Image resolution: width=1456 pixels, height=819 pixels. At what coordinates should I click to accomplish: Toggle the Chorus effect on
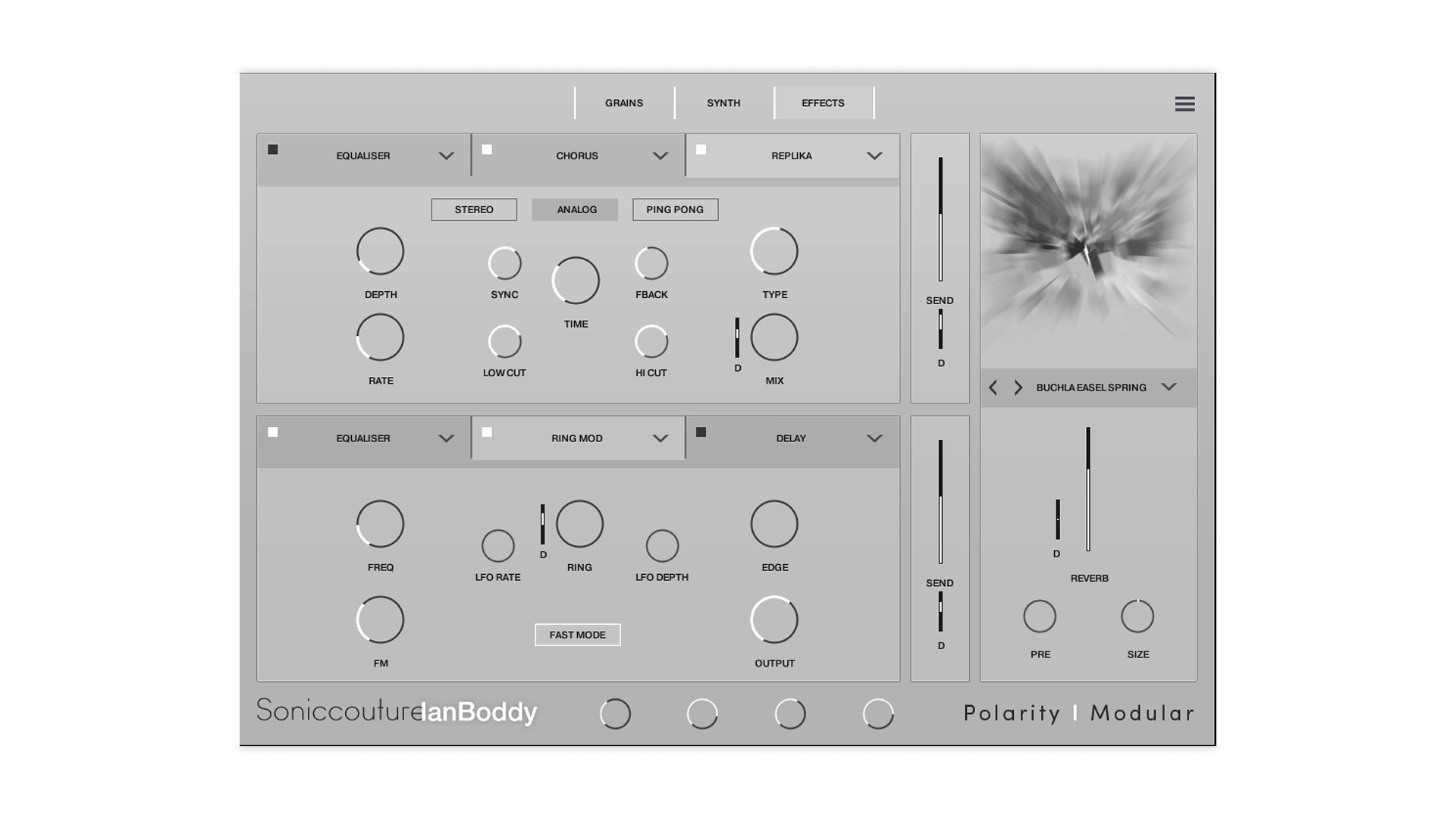[486, 149]
